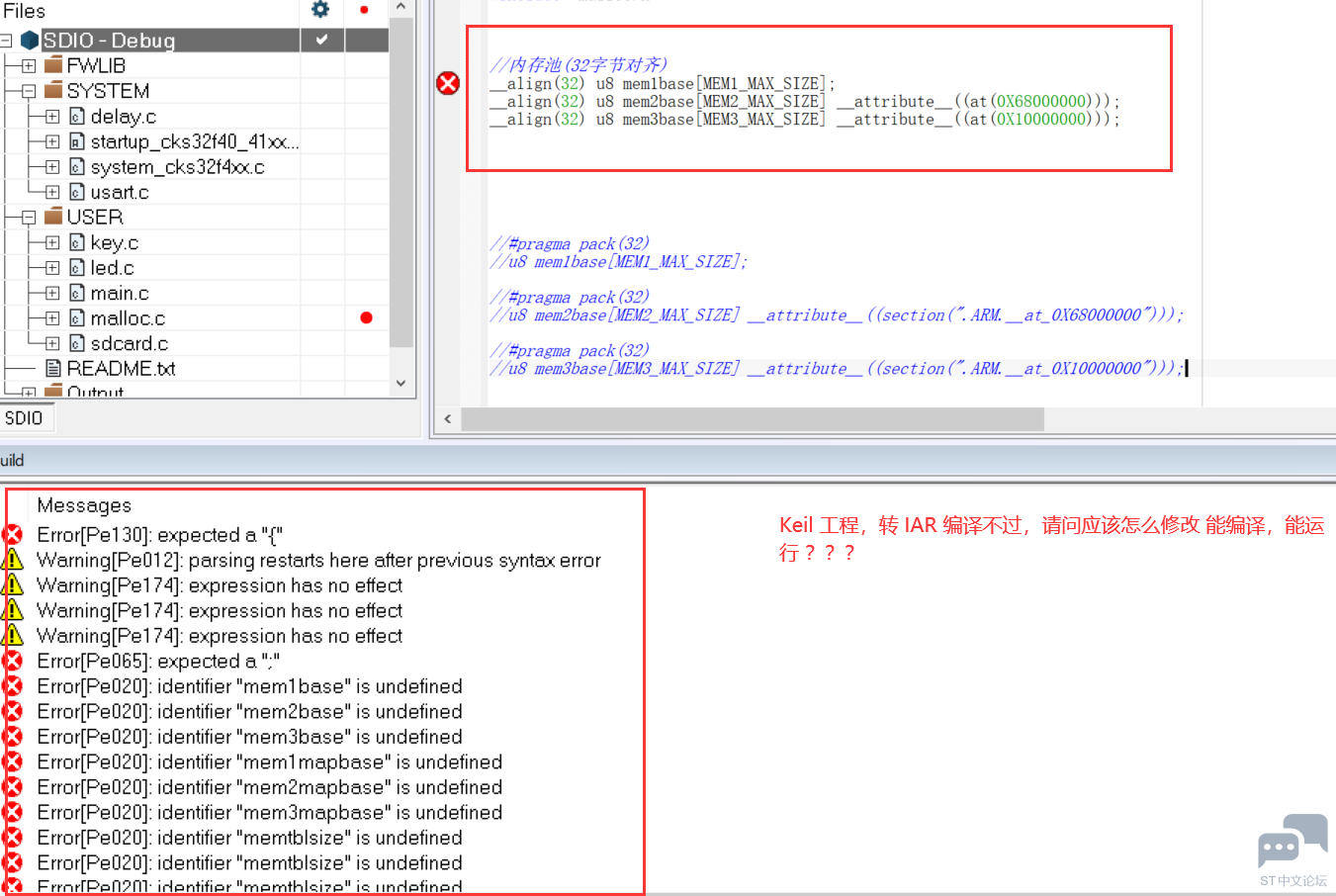Select the README.txt entry

[x=121, y=368]
